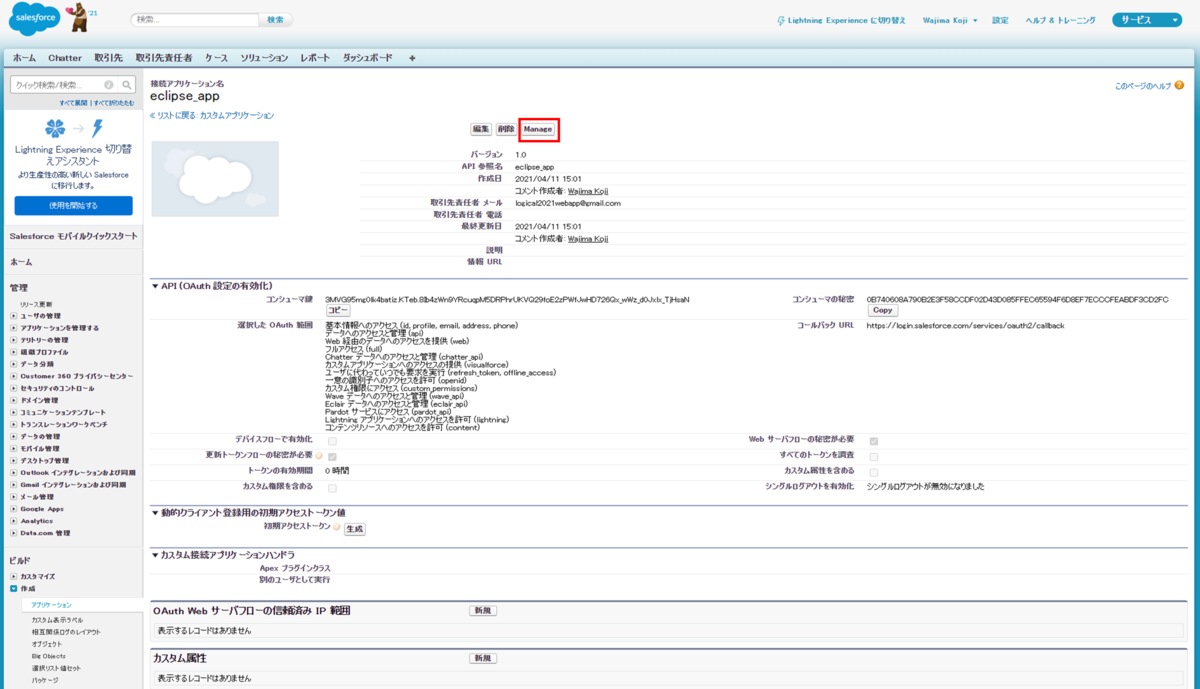
Task: Click the Manage button
Action: click(538, 129)
